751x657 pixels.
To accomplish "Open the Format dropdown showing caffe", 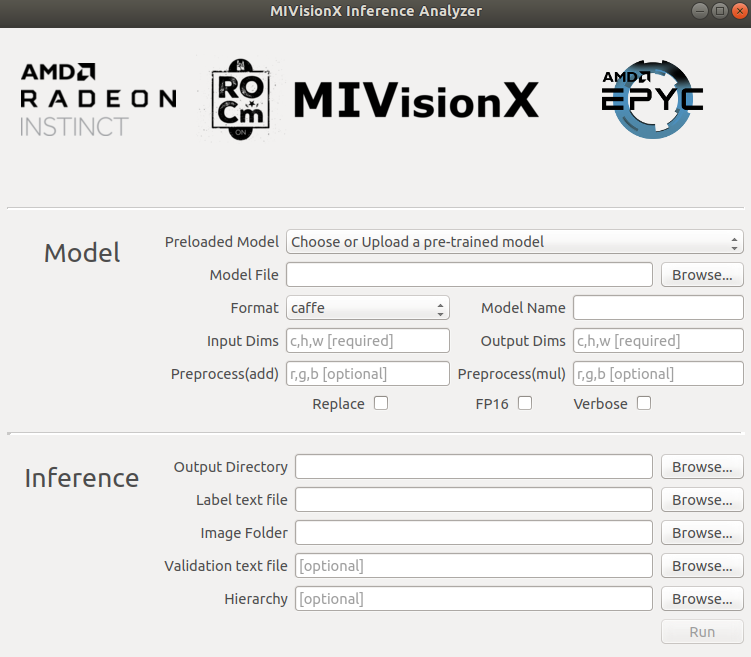I will click(367, 307).
